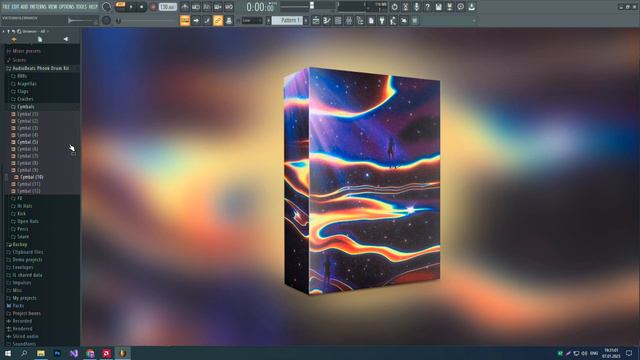Click the undo history icon
This screenshot has height=360, width=640.
click(394, 7)
